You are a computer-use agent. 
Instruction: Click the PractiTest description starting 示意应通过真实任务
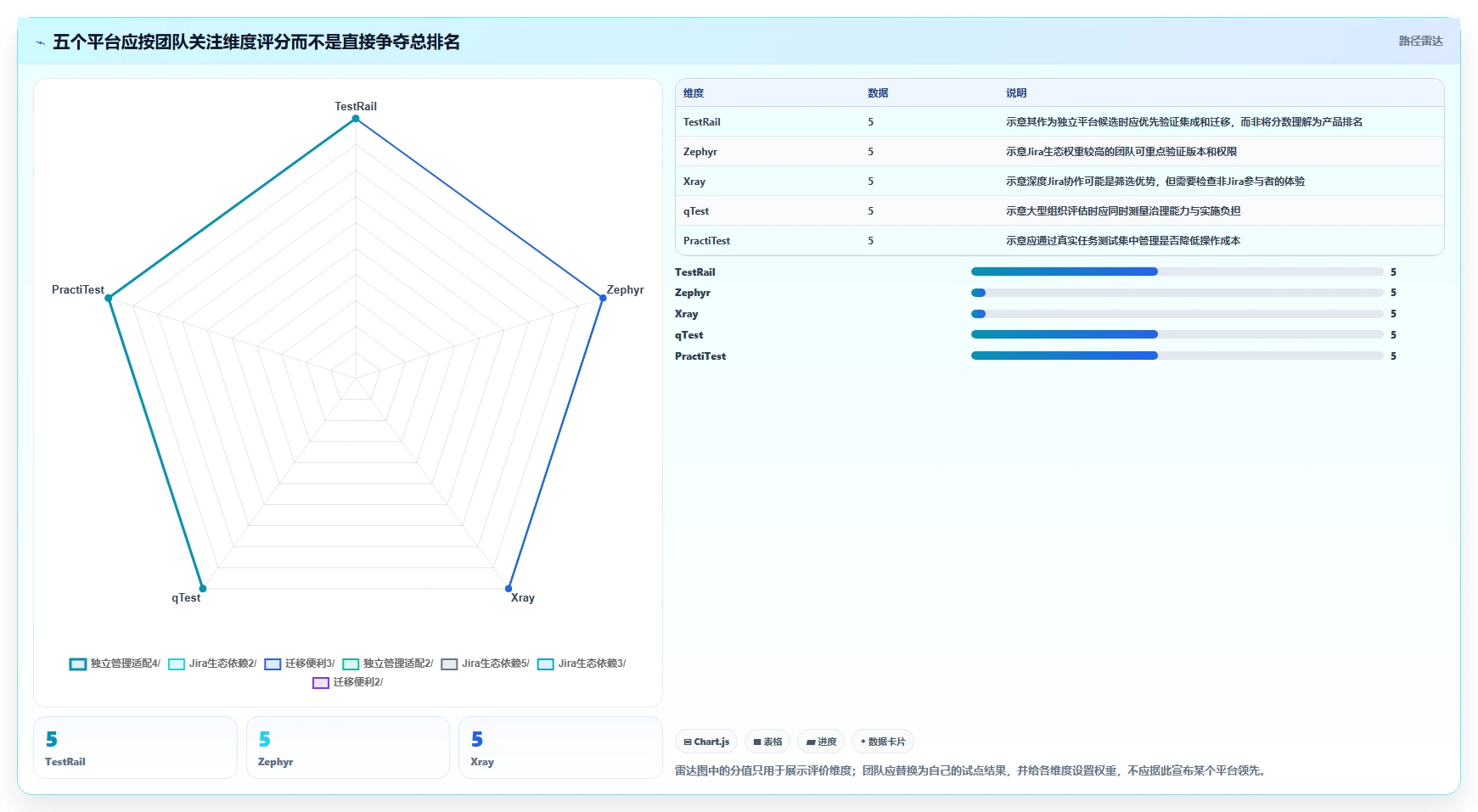pos(1123,241)
